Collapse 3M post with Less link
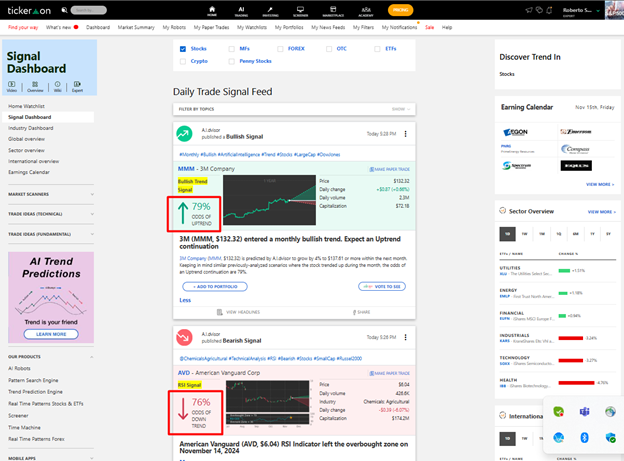Viewport: 624px width, 461px height. click(x=185, y=300)
